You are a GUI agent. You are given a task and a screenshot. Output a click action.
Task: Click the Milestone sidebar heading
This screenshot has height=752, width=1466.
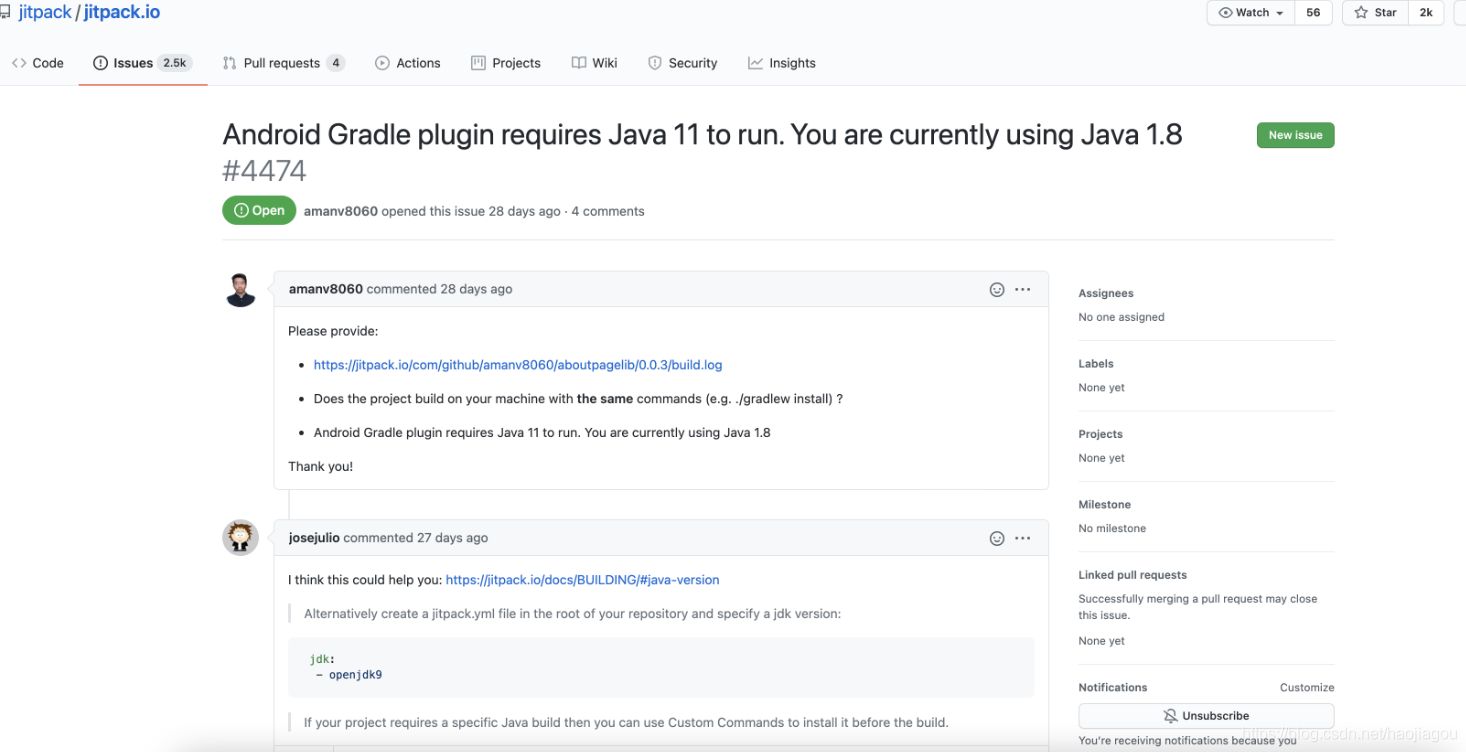1105,505
